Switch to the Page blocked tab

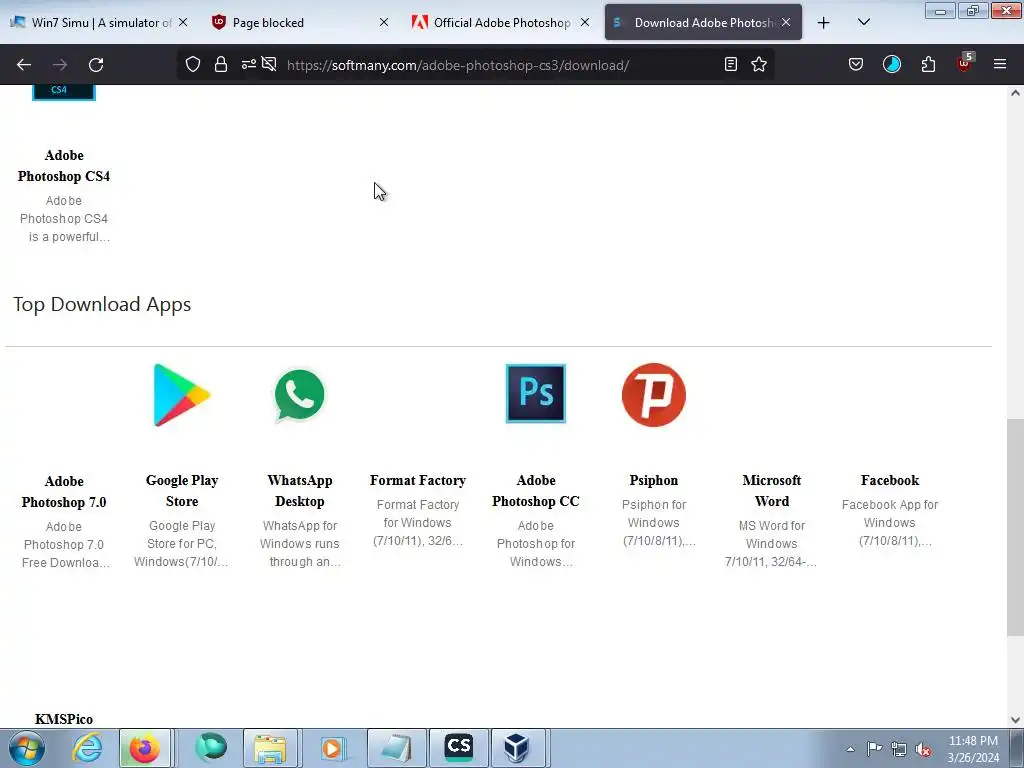pyautogui.click(x=300, y=23)
